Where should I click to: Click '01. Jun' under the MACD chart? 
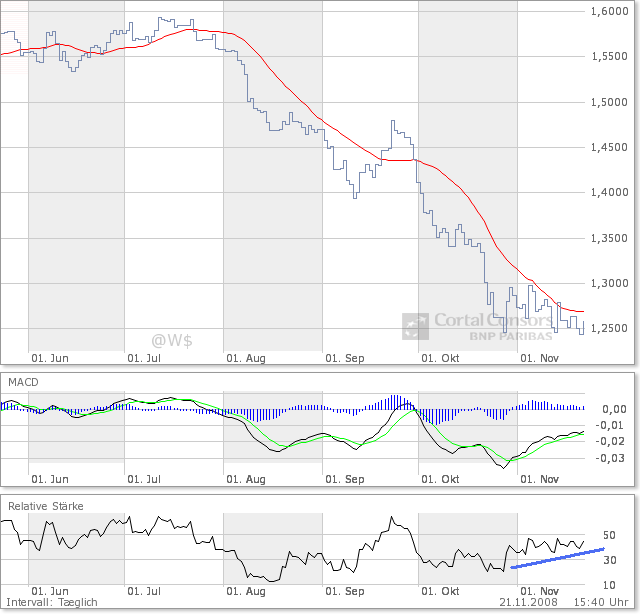point(50,479)
